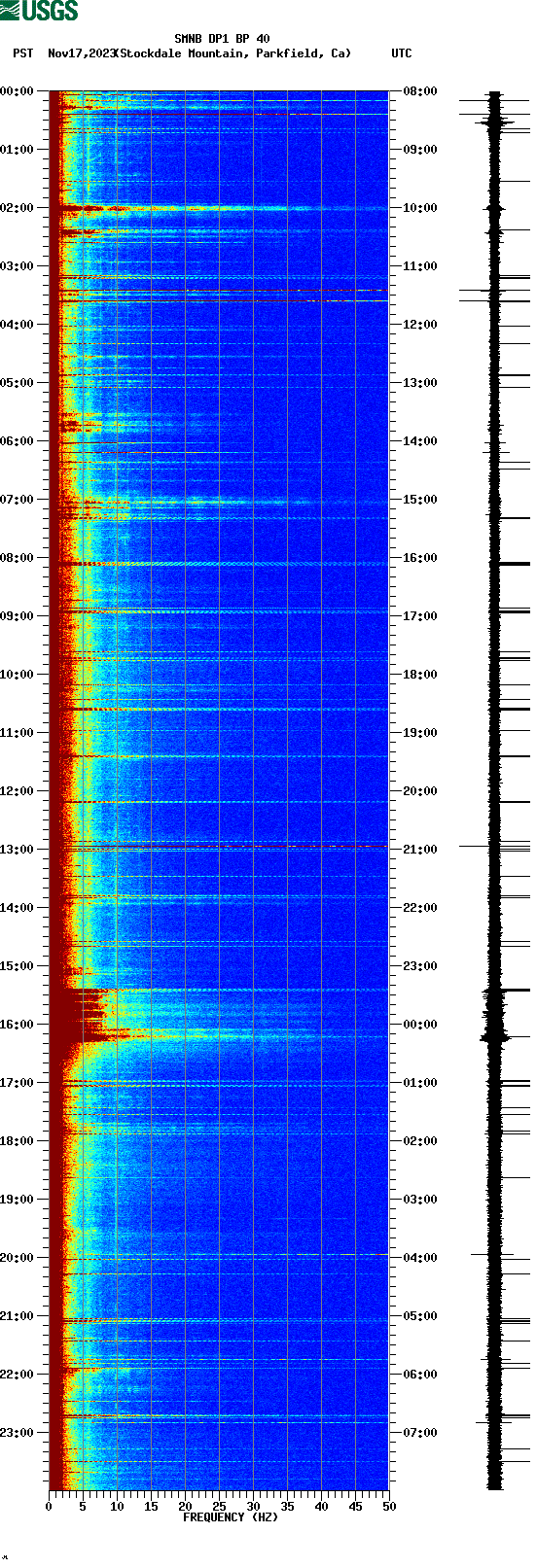Click the 04:00 UTC time label
Image resolution: width=537 pixels, height=1568 pixels.
tap(419, 1258)
